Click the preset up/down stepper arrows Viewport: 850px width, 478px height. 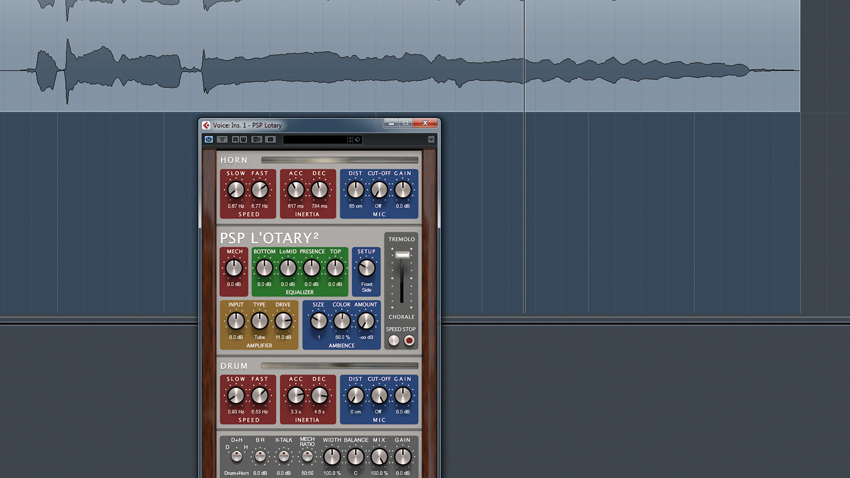pyautogui.click(x=350, y=140)
